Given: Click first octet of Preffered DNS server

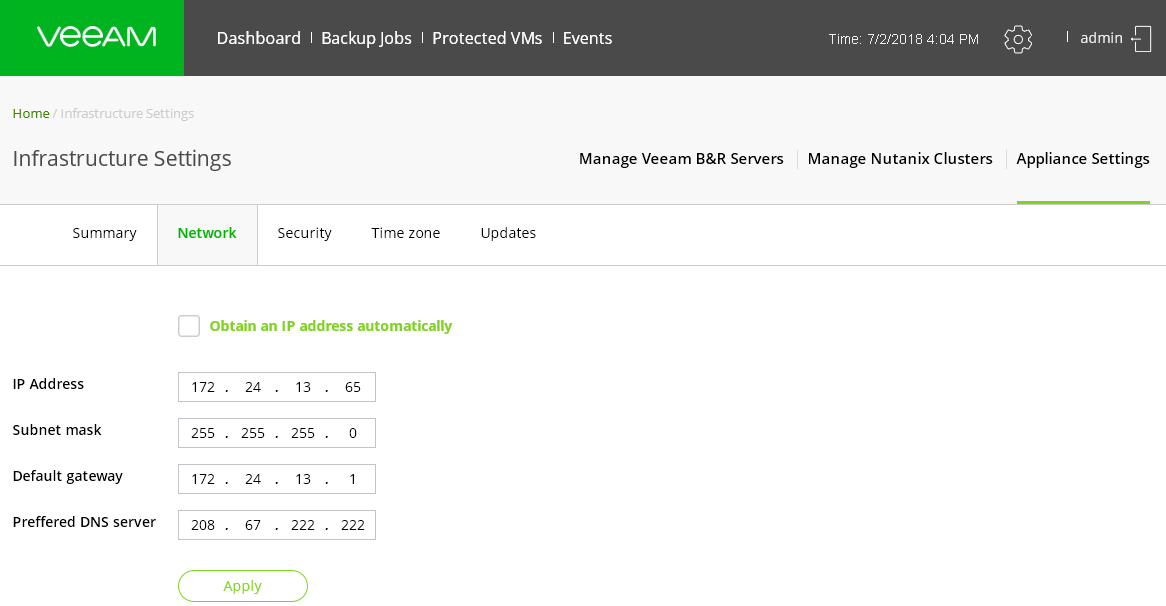Looking at the screenshot, I should (203, 525).
